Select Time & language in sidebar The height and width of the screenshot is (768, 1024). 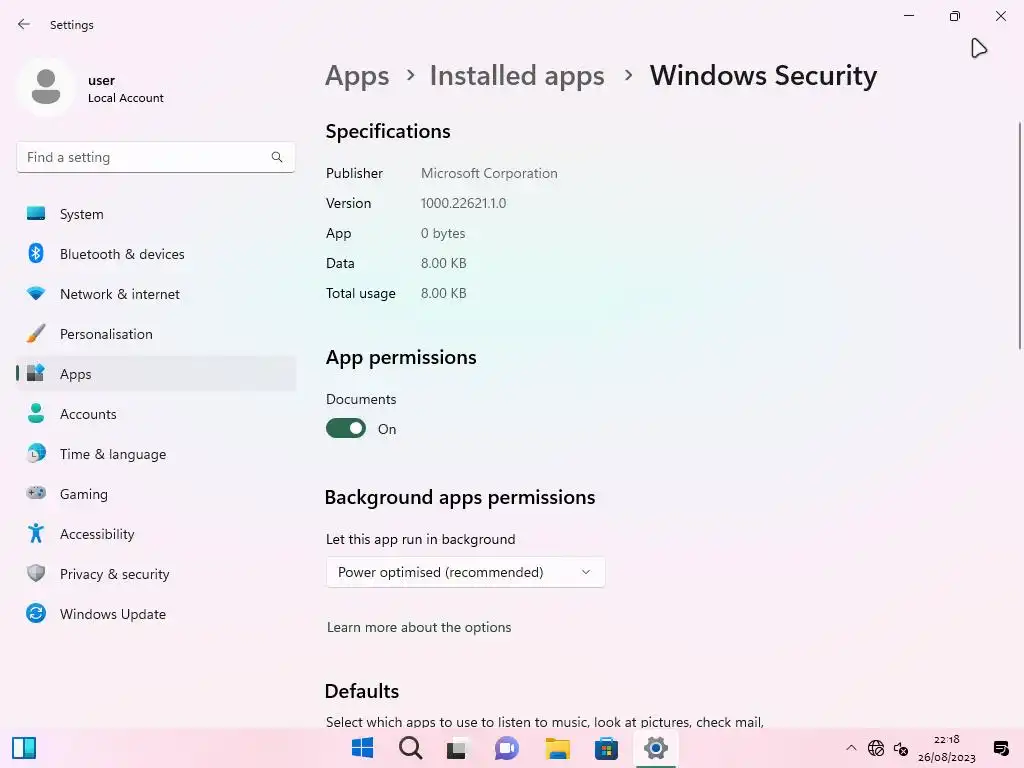pos(156,453)
